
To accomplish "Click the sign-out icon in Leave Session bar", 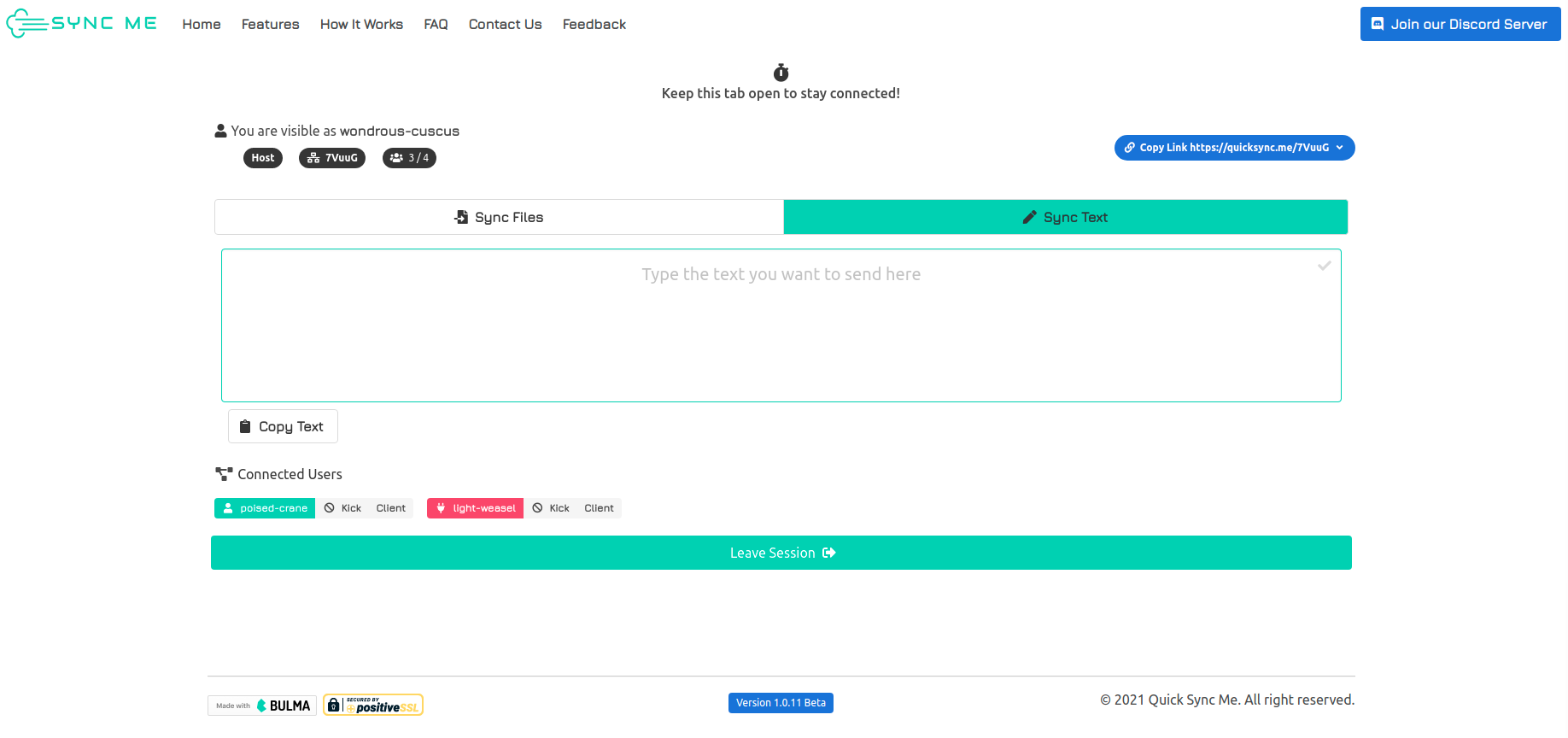I will click(829, 553).
